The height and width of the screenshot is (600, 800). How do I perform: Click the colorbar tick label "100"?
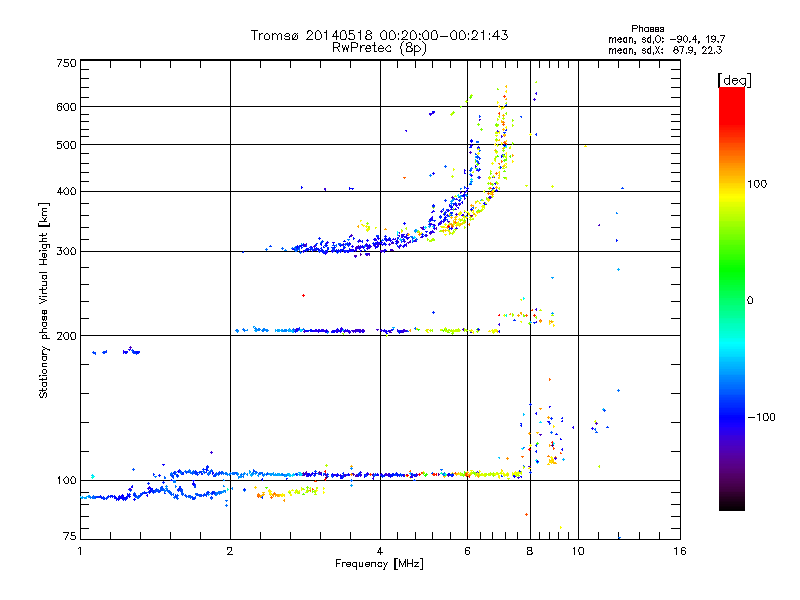tap(757, 184)
